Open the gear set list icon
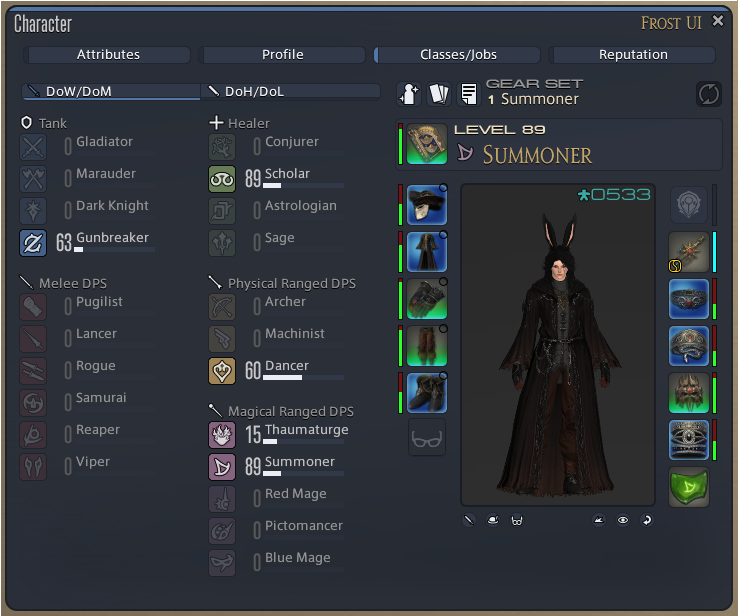The height and width of the screenshot is (616, 738). point(468,94)
